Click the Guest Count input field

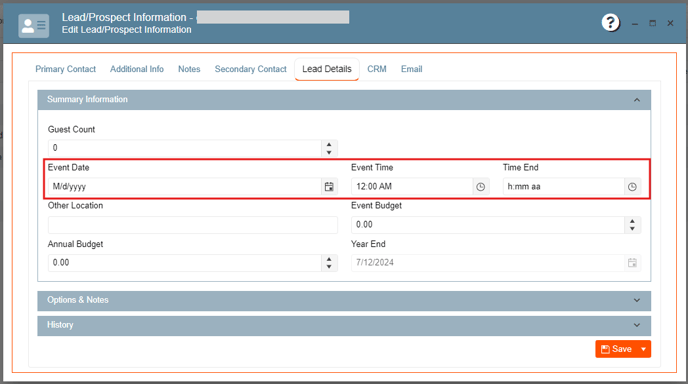click(x=185, y=148)
